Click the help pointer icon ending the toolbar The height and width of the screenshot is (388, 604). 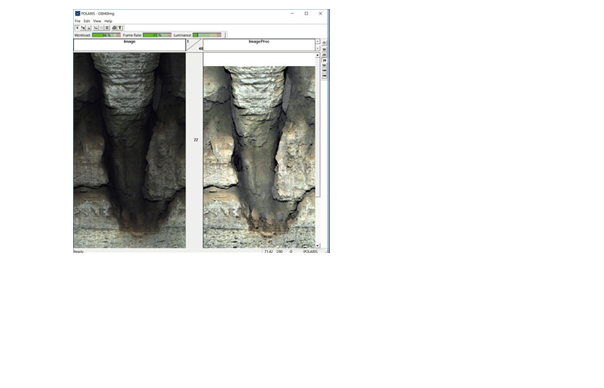120,28
